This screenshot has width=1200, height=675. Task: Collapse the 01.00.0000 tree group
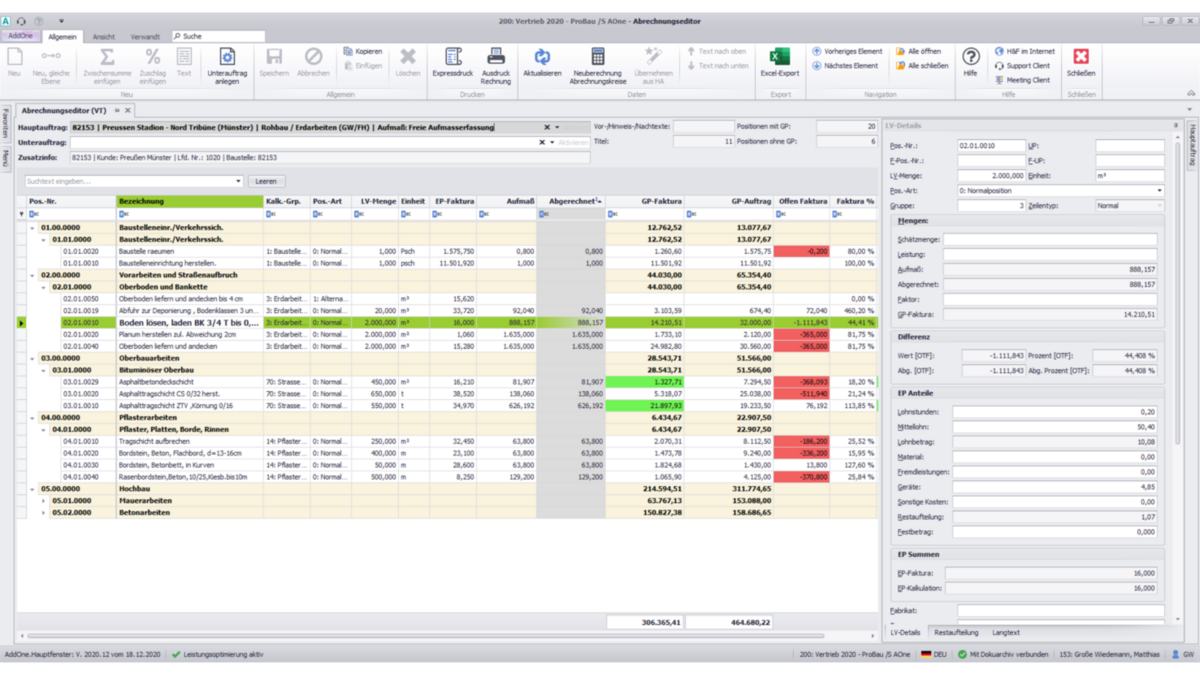point(33,228)
